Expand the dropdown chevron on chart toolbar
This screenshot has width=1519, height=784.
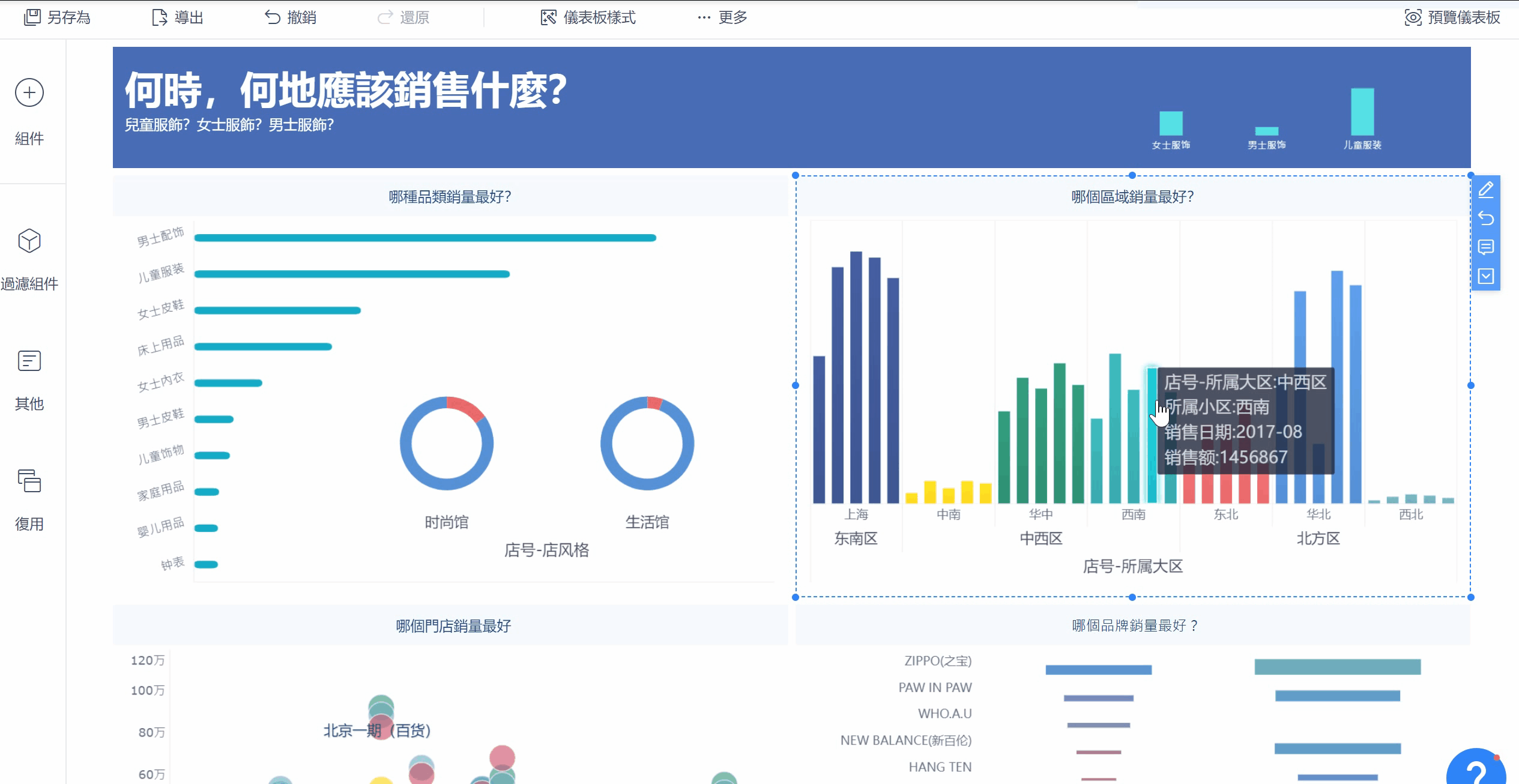[x=1486, y=276]
